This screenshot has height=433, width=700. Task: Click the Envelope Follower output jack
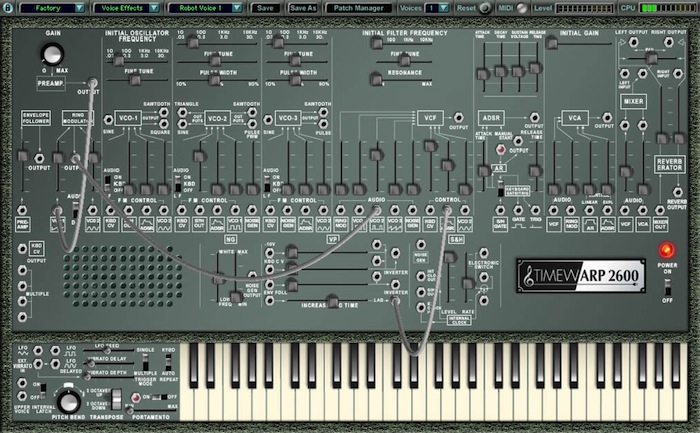point(39,158)
